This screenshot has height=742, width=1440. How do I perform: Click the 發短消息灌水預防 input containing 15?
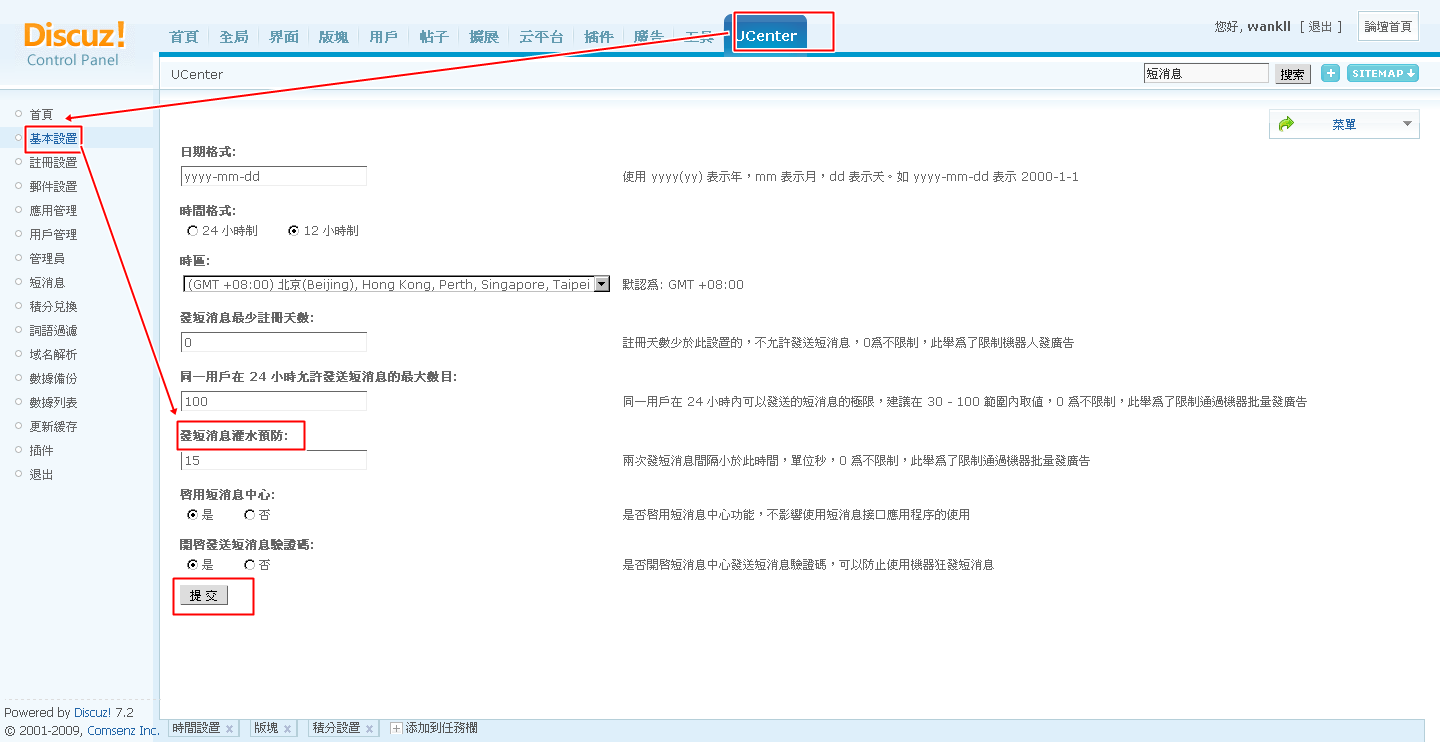tap(274, 460)
